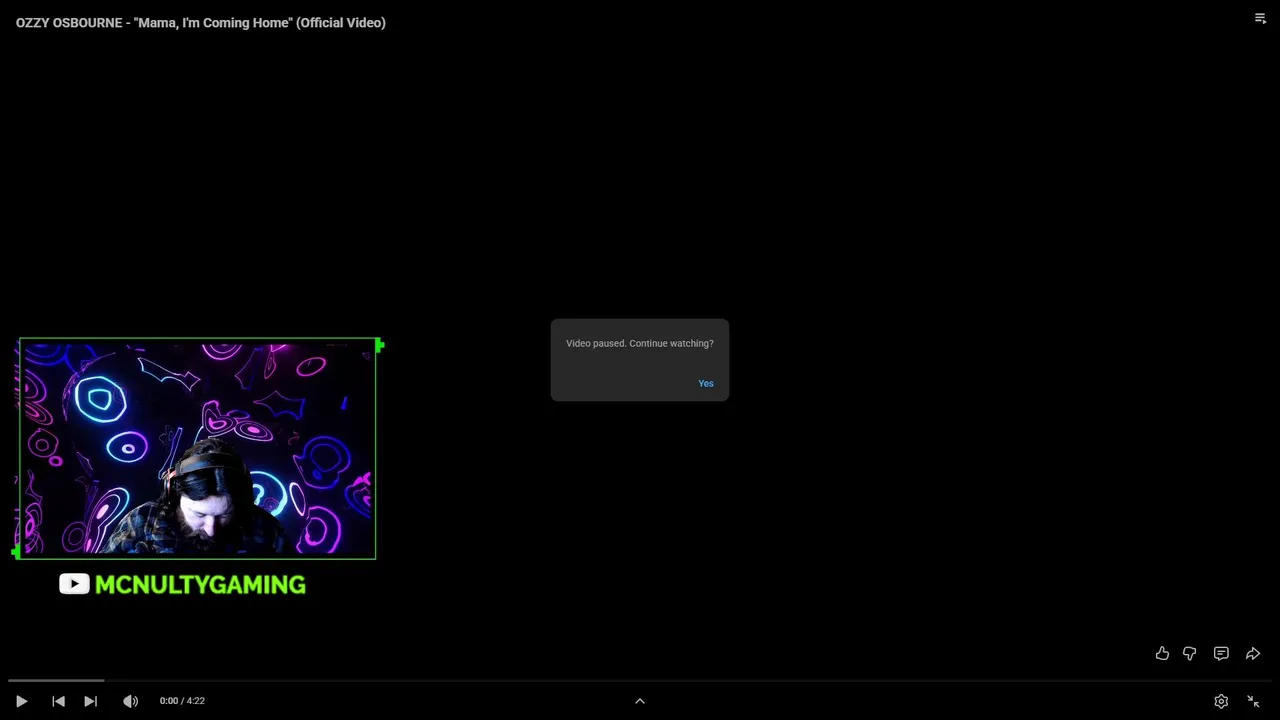Expand the up chevron panel

click(640, 701)
